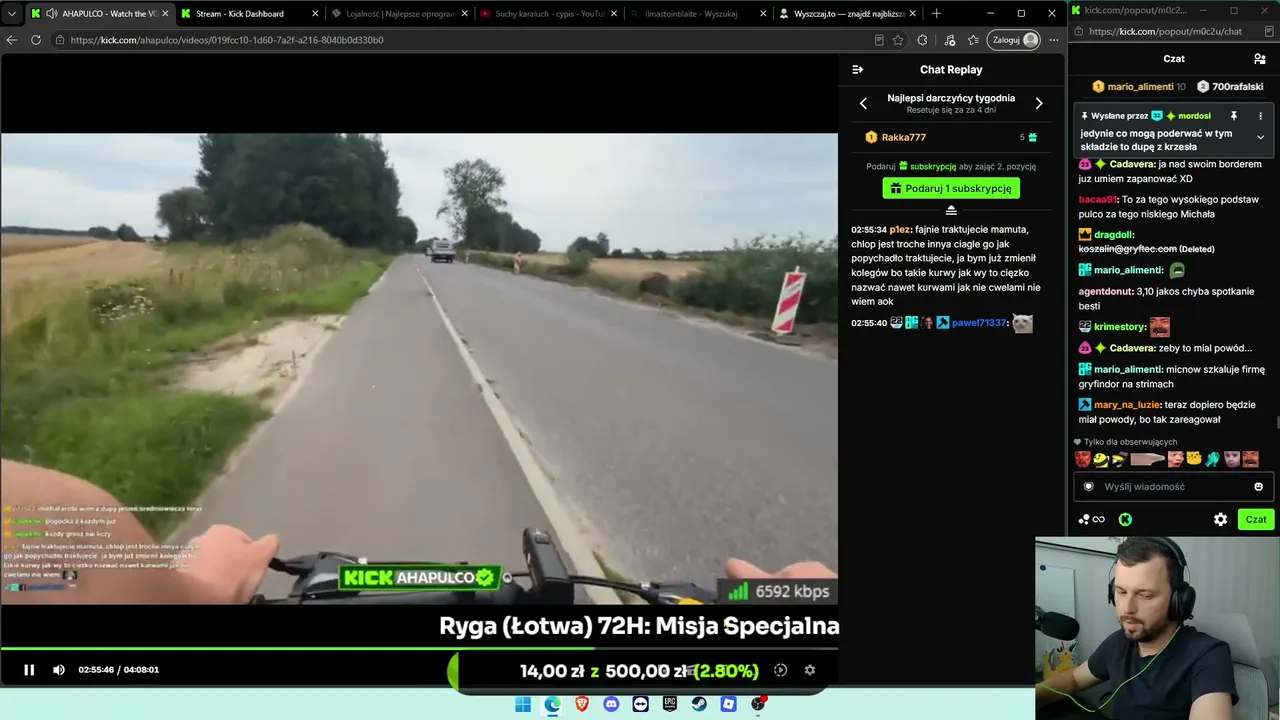Switch to Suchy karaluch YouTube tab
The width and height of the screenshot is (1280, 720).
[550, 14]
